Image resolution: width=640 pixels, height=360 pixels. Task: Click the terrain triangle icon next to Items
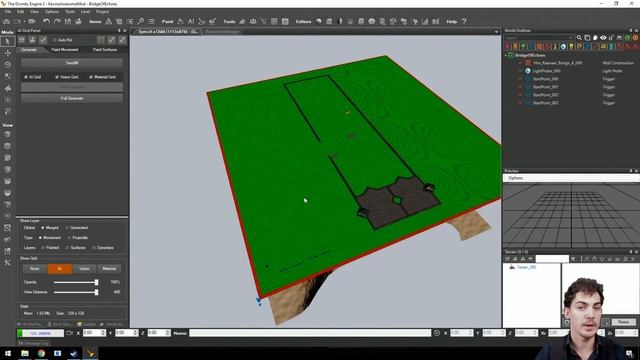pos(108,21)
